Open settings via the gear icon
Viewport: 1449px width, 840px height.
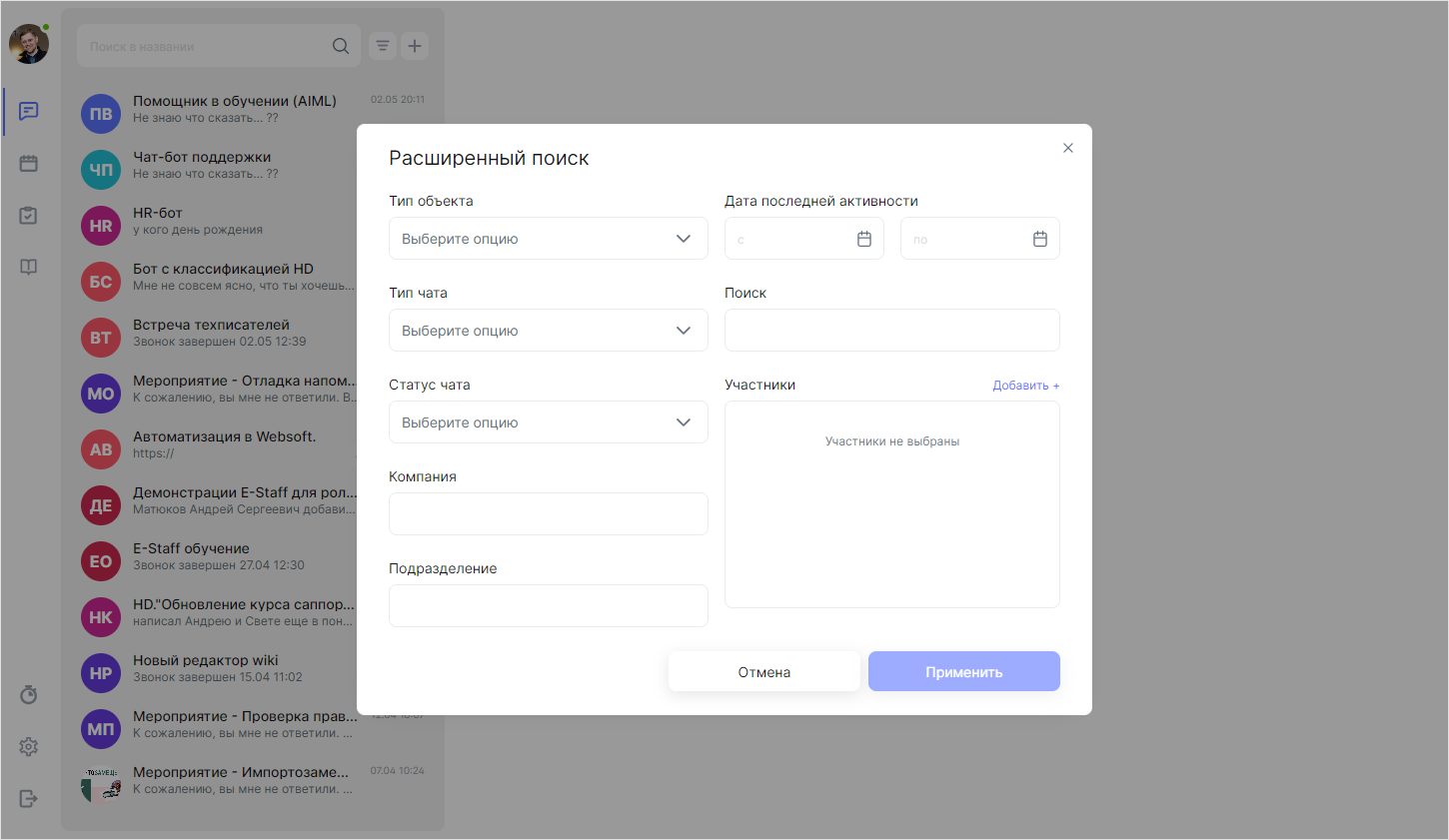tap(29, 746)
